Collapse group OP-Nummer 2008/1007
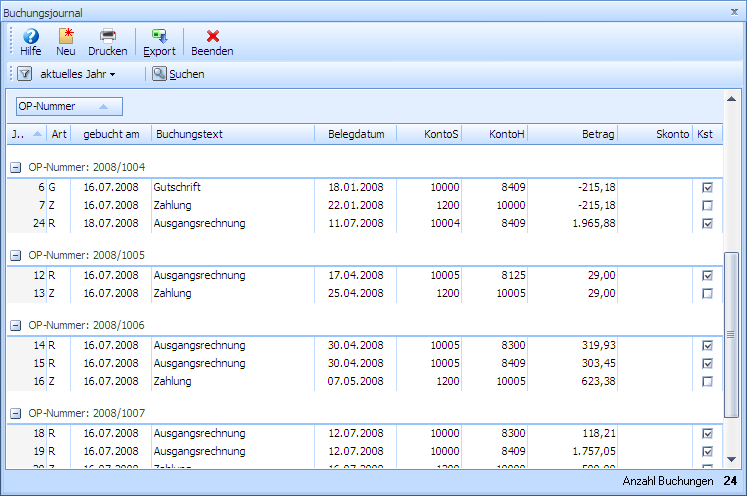747x496 pixels. [x=16, y=414]
